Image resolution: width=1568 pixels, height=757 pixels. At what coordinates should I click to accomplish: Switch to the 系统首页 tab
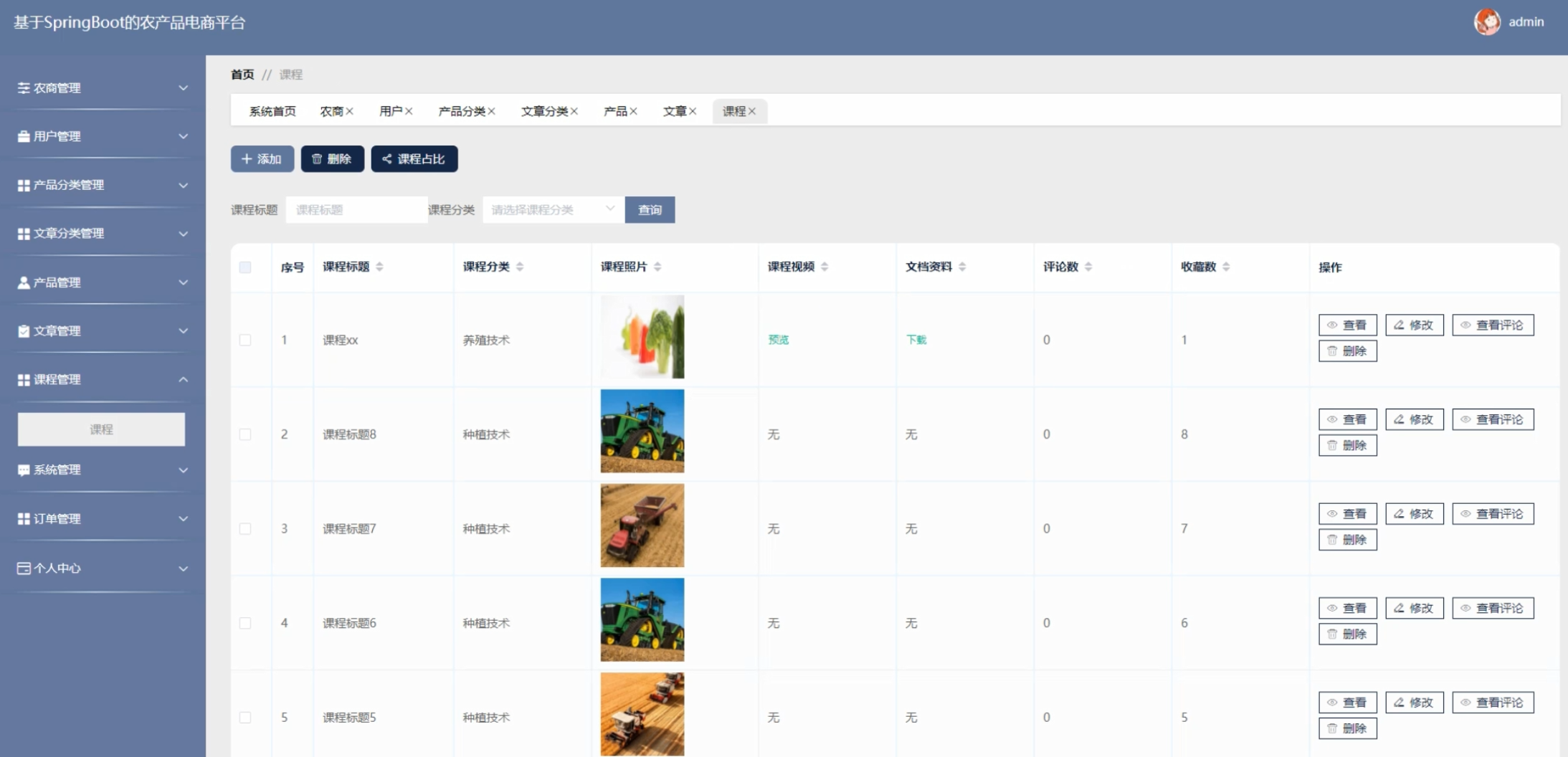(272, 111)
